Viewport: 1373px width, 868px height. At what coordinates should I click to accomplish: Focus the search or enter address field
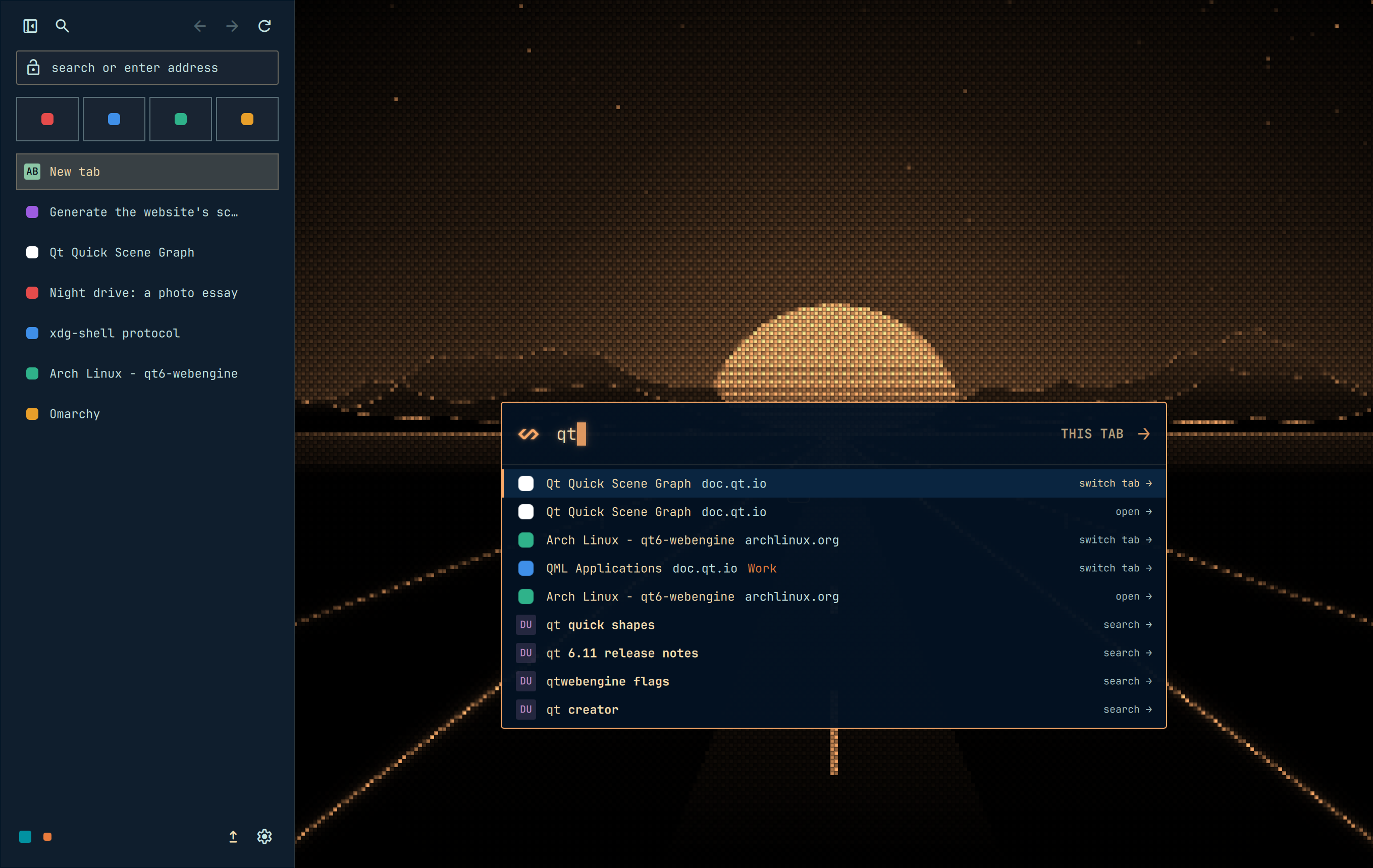click(147, 68)
